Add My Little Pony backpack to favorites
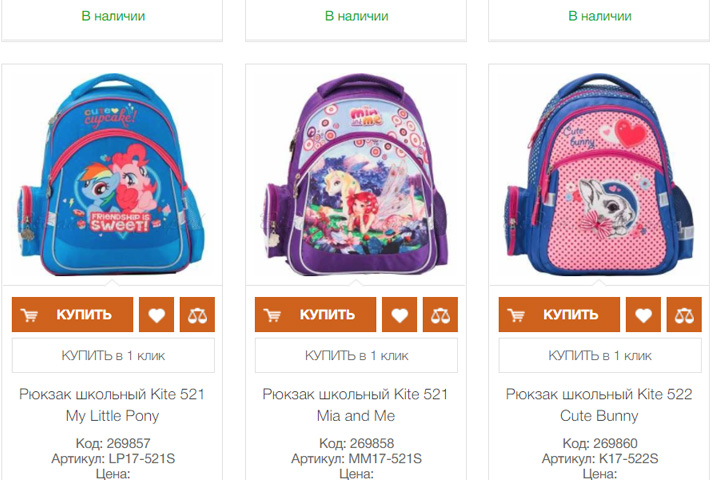 (x=156, y=315)
